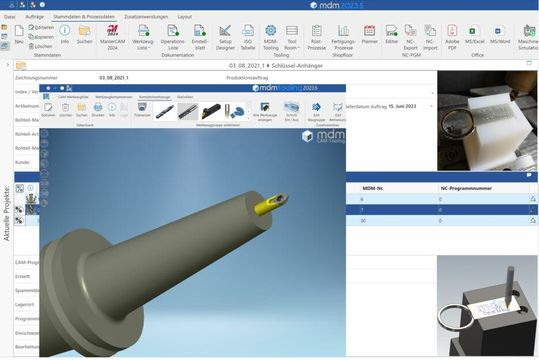Open Toleranzen in tooling window
This screenshot has height=360, width=539.
142,110
